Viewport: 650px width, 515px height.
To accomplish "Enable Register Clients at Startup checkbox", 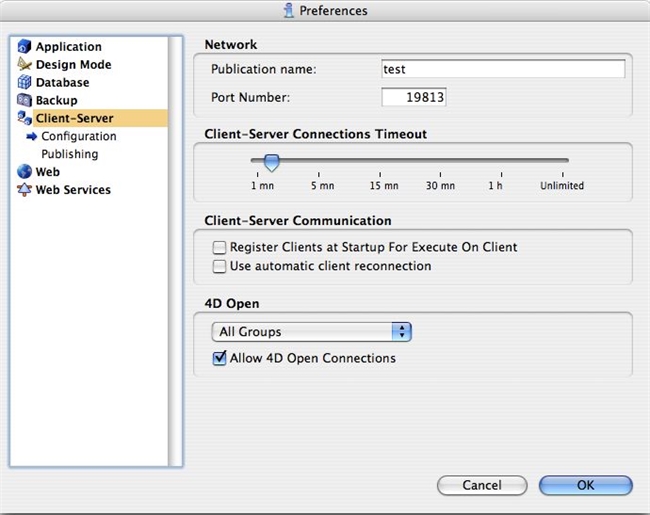I will (x=219, y=247).
